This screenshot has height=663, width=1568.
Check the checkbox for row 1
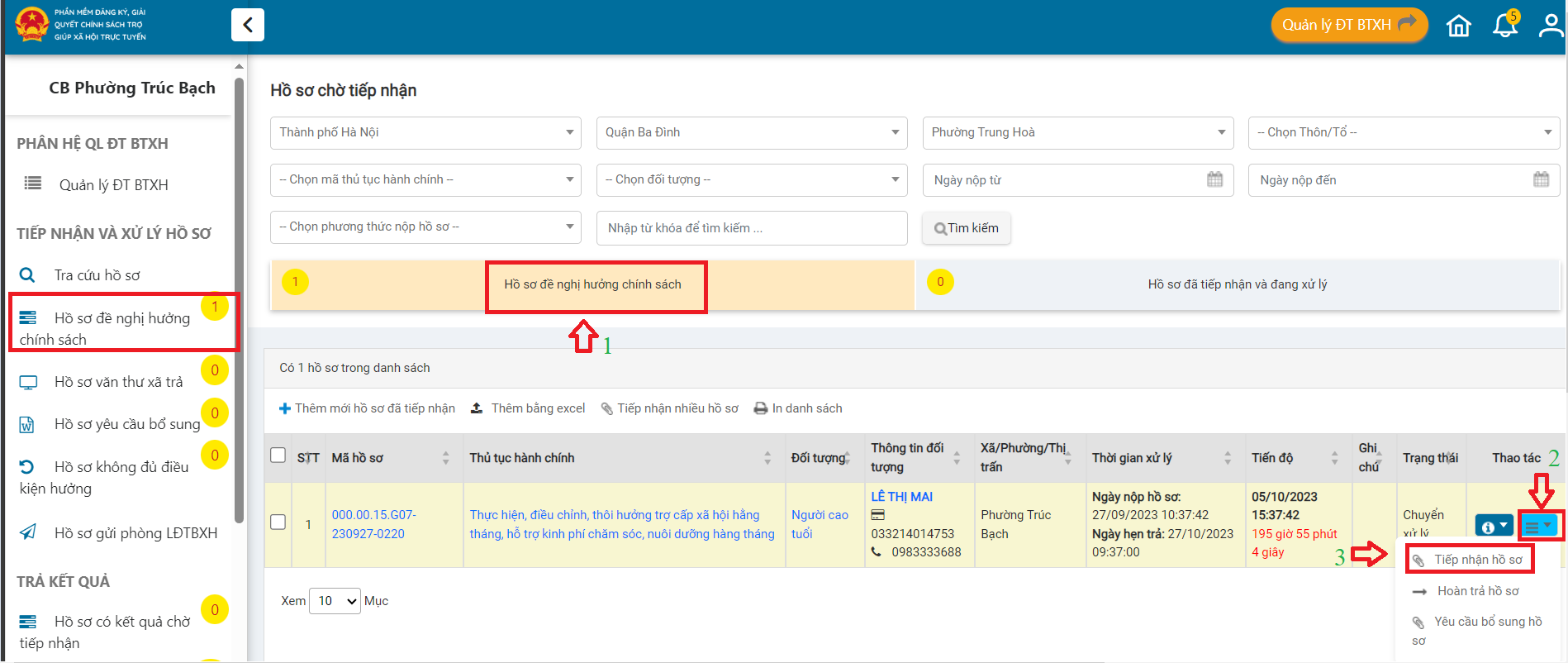coord(278,522)
